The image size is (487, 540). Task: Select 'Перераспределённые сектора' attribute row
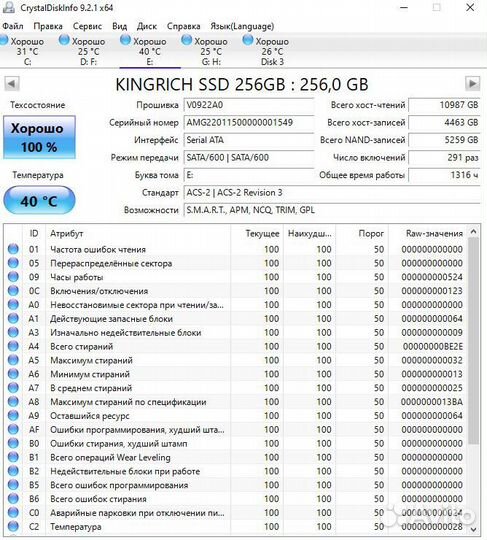pos(236,263)
